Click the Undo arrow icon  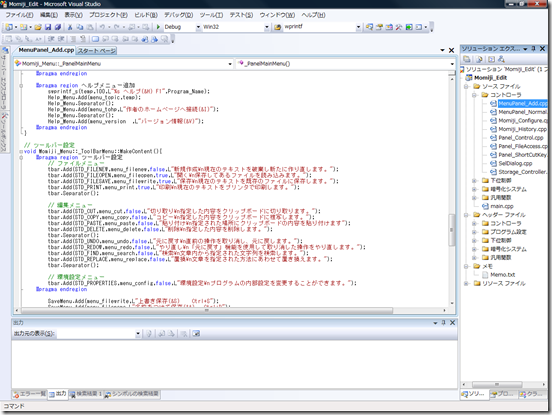point(102,27)
